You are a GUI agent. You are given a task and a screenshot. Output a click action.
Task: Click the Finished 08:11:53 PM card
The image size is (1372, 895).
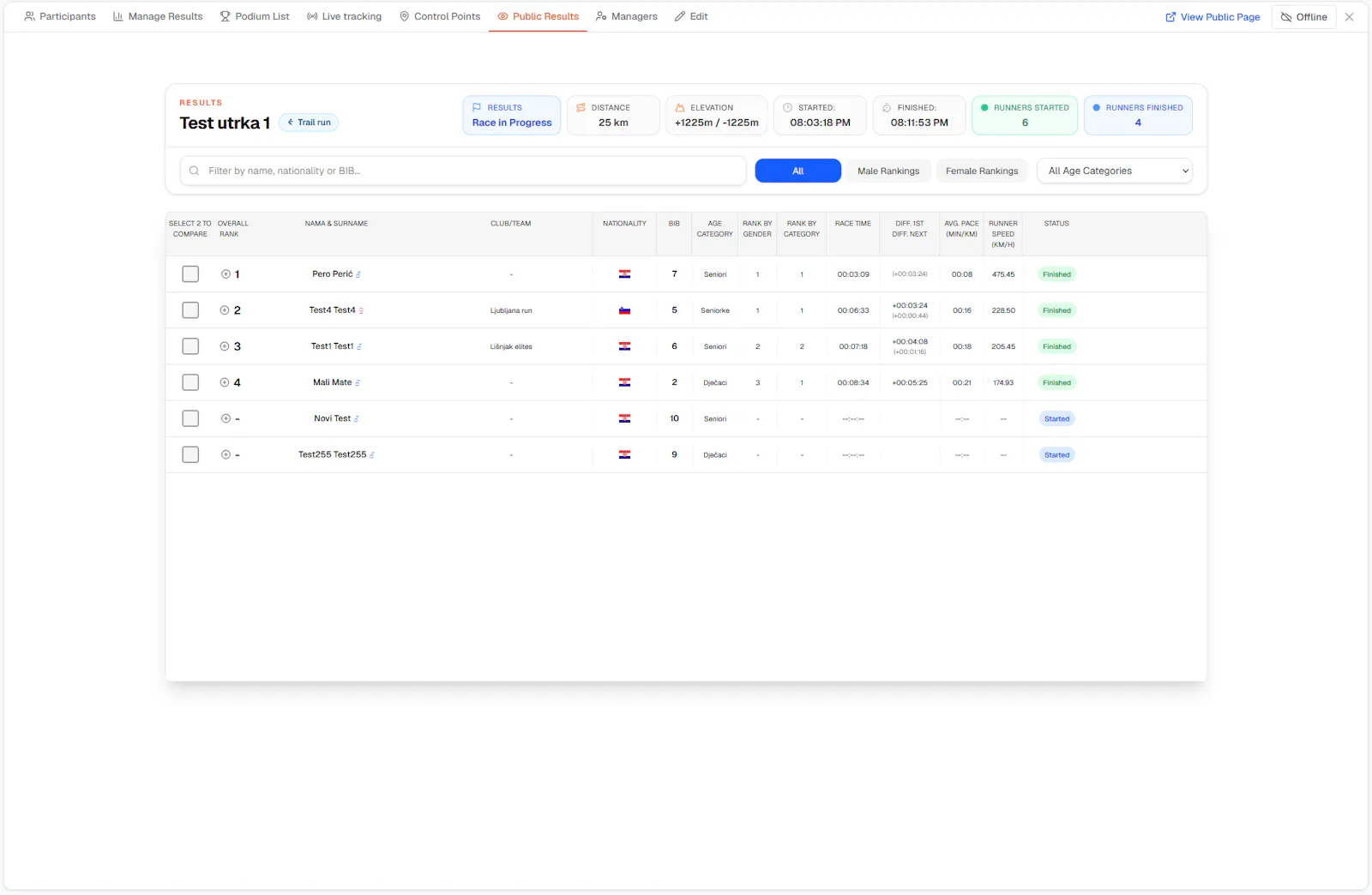tap(919, 116)
